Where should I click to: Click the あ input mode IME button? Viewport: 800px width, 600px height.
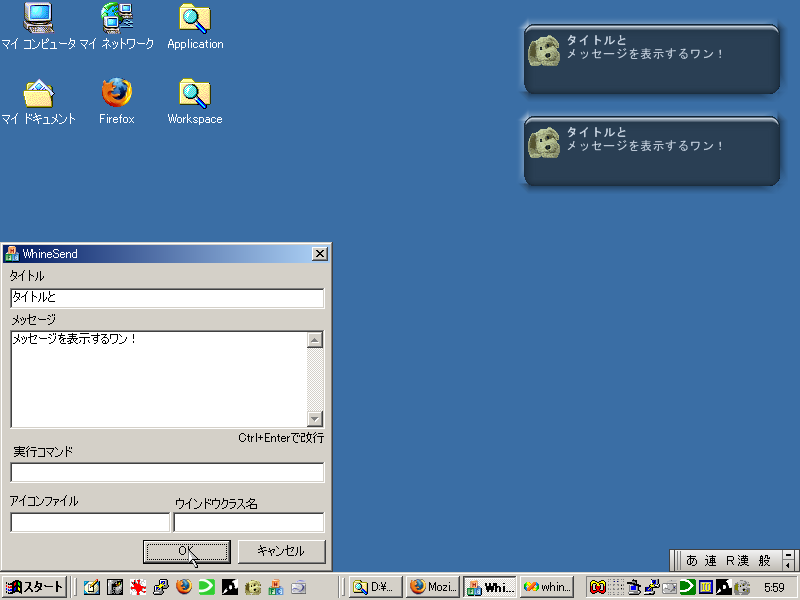(x=692, y=561)
